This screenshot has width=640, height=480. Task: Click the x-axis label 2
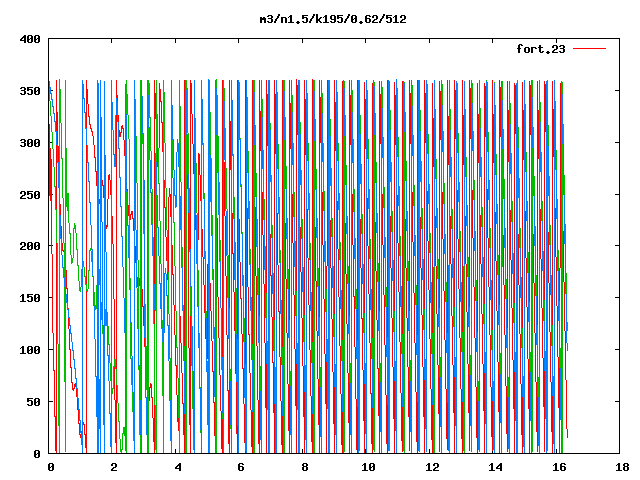[x=114, y=467]
